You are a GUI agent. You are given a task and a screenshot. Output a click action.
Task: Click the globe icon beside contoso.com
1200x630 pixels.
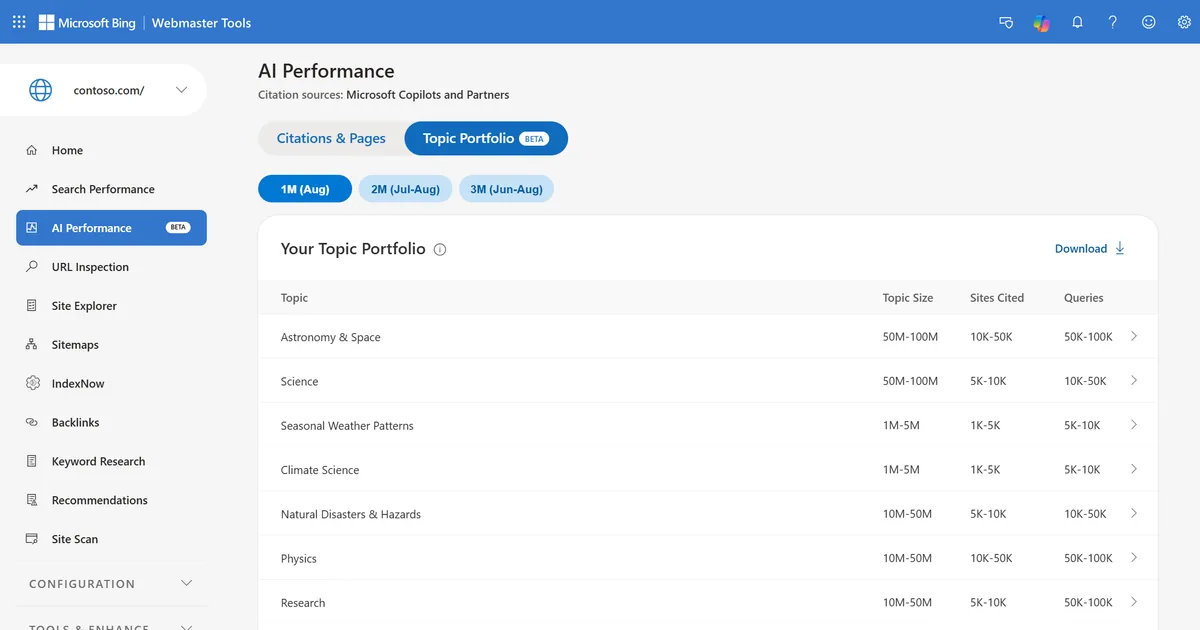click(x=40, y=90)
